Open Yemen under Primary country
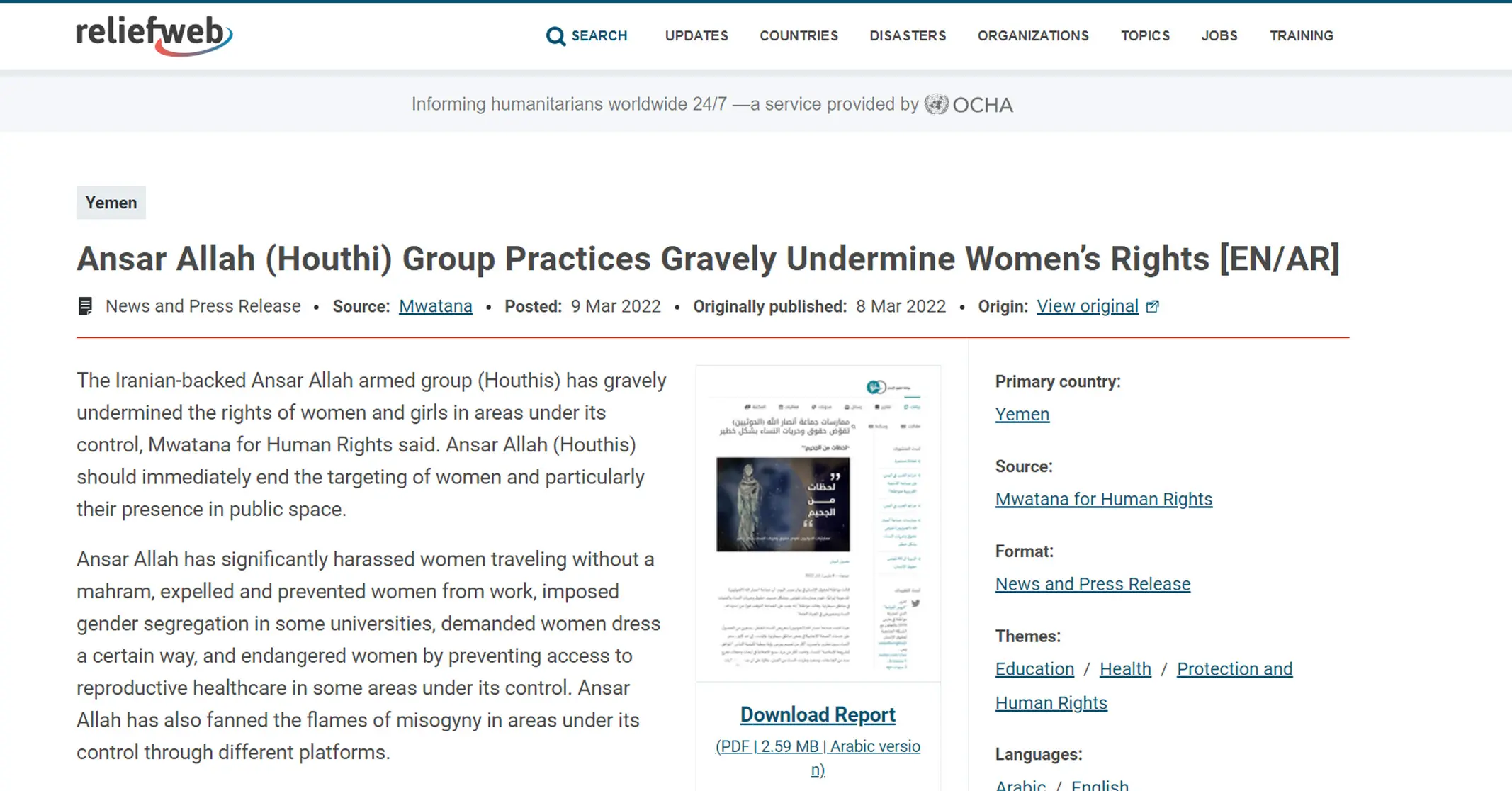The width and height of the screenshot is (1512, 791). pos(1022,414)
